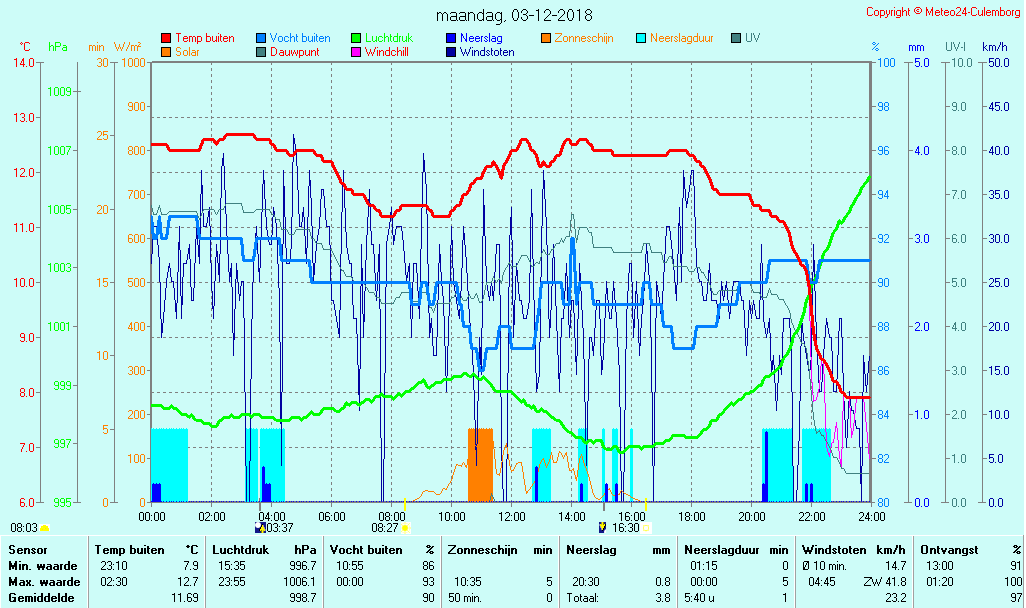Click the blue Vocht buiten legend square
1026x608 pixels.
261,38
